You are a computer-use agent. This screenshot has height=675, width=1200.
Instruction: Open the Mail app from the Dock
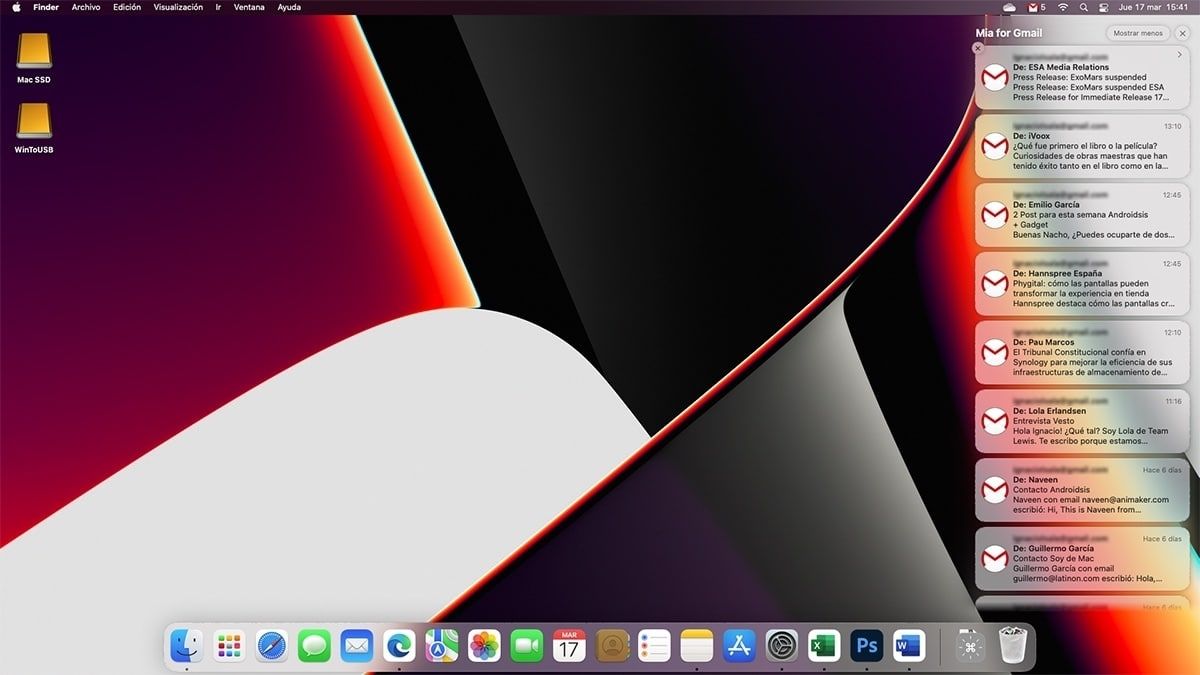pos(355,647)
